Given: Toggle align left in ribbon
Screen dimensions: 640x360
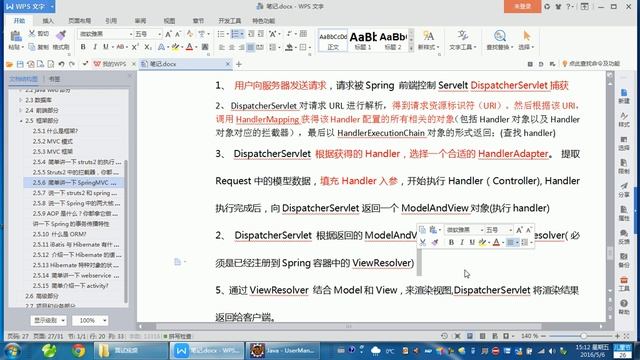Looking at the screenshot, I should coord(222,47).
